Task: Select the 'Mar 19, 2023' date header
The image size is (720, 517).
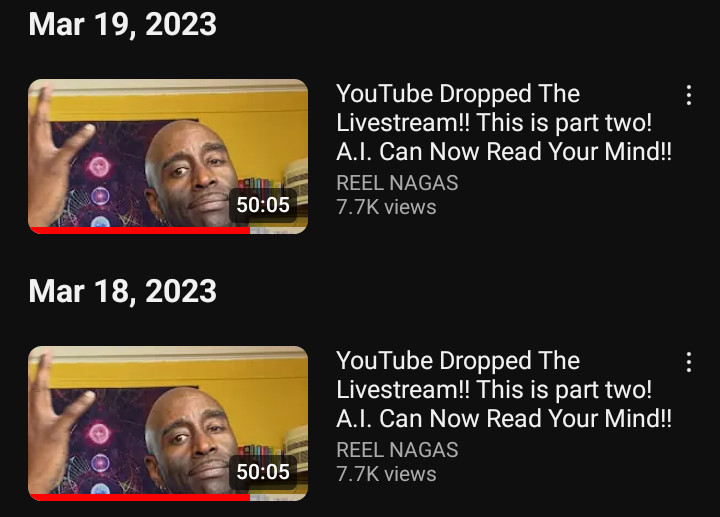Action: tap(123, 24)
